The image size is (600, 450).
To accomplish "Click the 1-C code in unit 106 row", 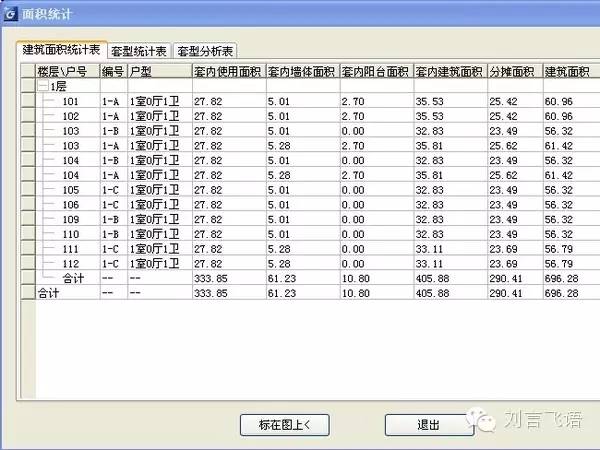I will click(110, 205).
